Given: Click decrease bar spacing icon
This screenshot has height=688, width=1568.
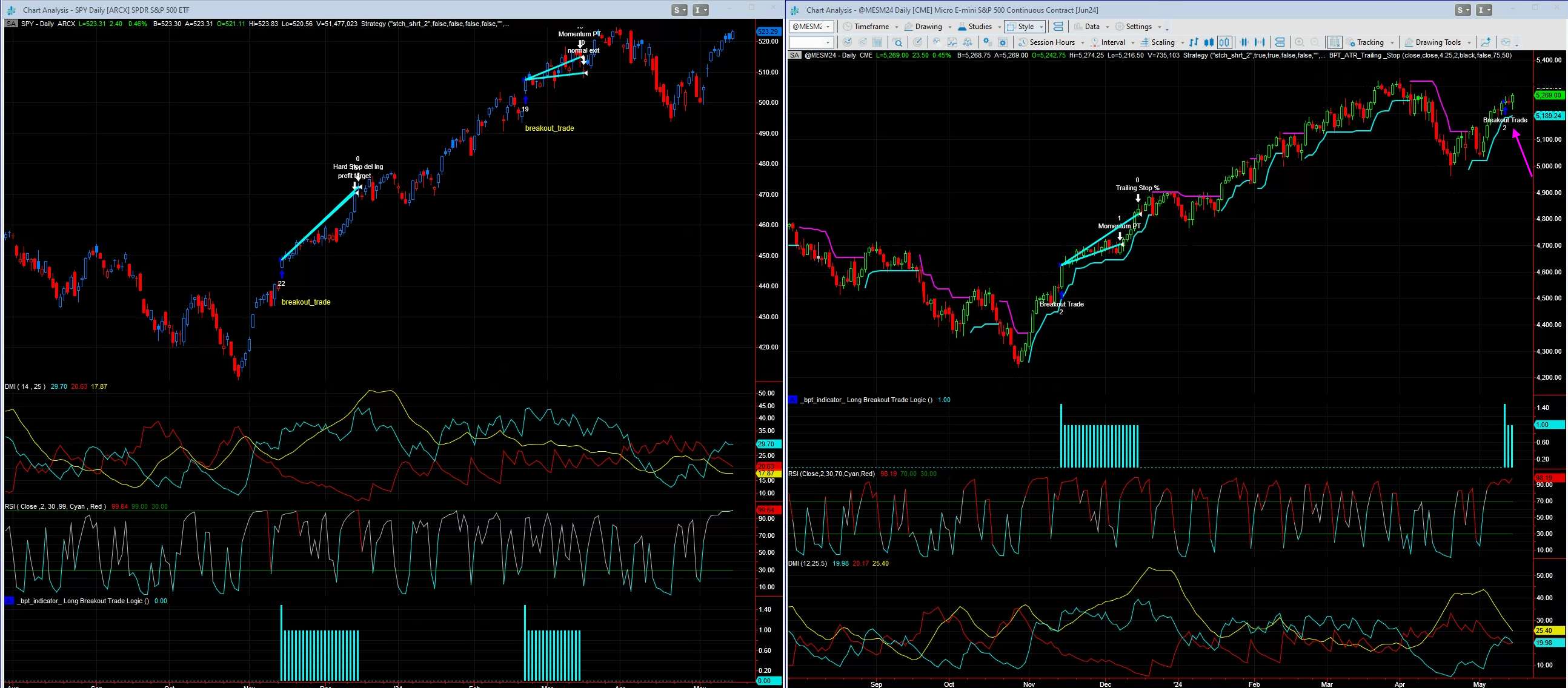Looking at the screenshot, I should (x=1244, y=42).
